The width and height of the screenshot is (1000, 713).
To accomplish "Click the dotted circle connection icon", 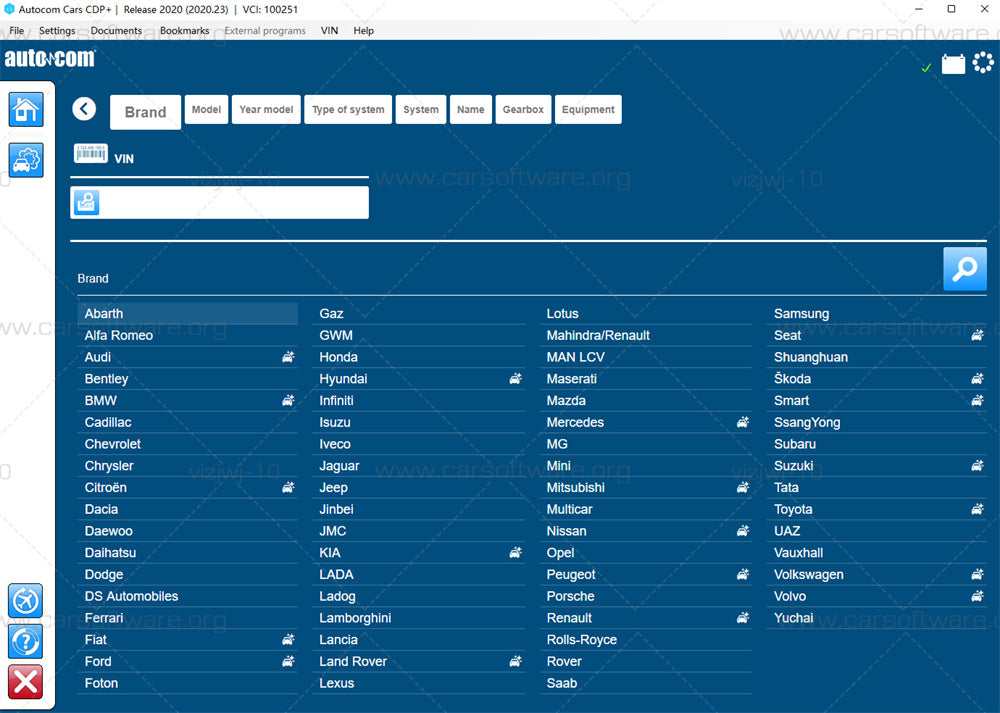I will tap(983, 62).
